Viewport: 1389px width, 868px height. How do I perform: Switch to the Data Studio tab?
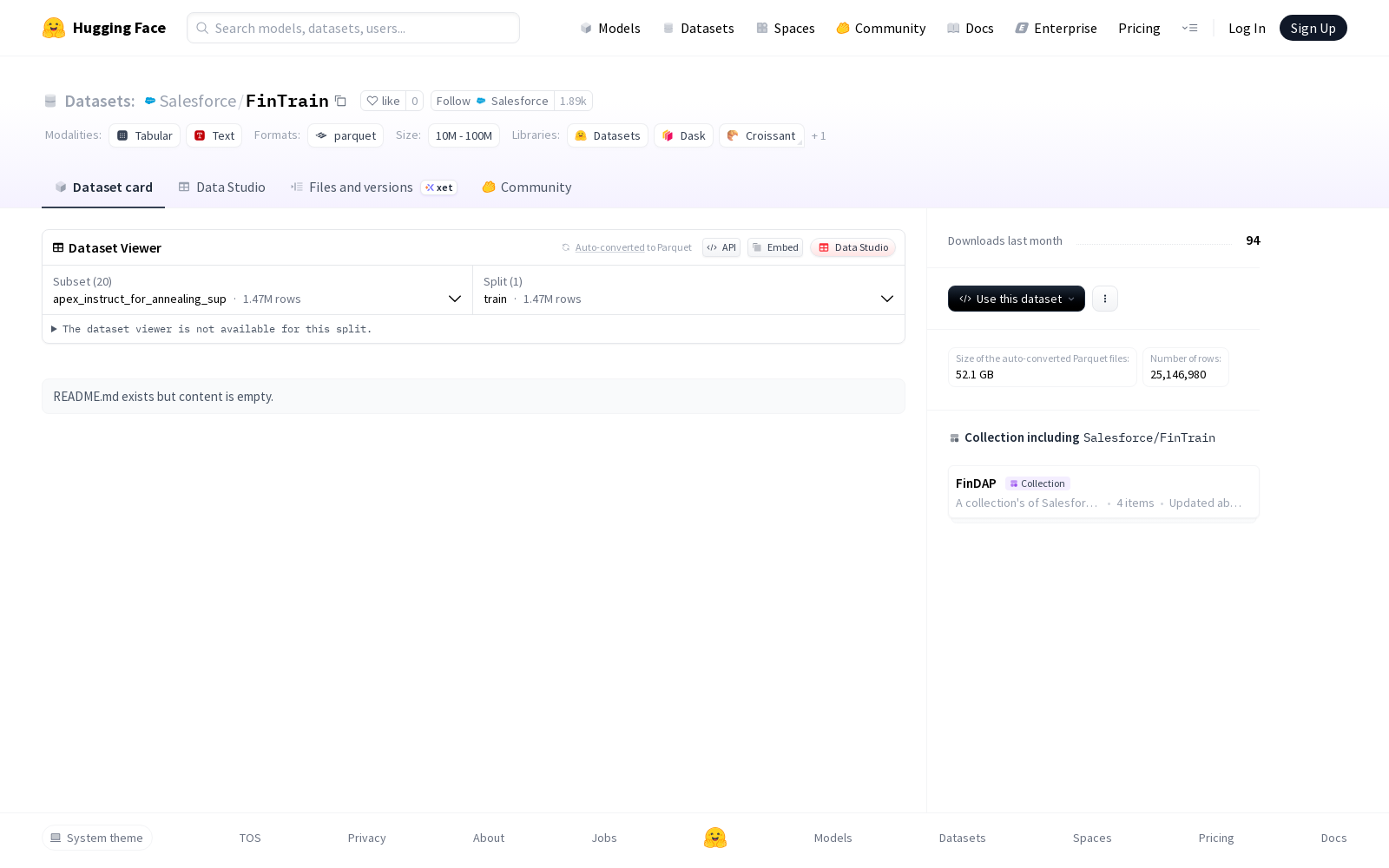pyautogui.click(x=221, y=187)
